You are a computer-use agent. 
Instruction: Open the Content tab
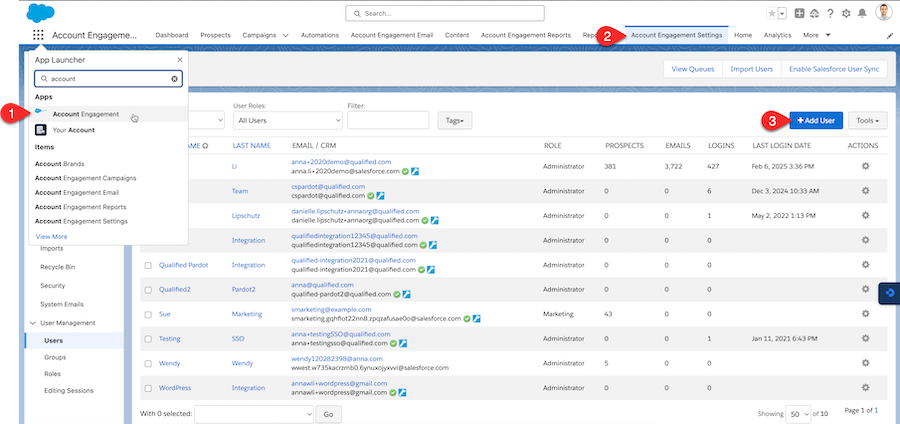coord(457,35)
